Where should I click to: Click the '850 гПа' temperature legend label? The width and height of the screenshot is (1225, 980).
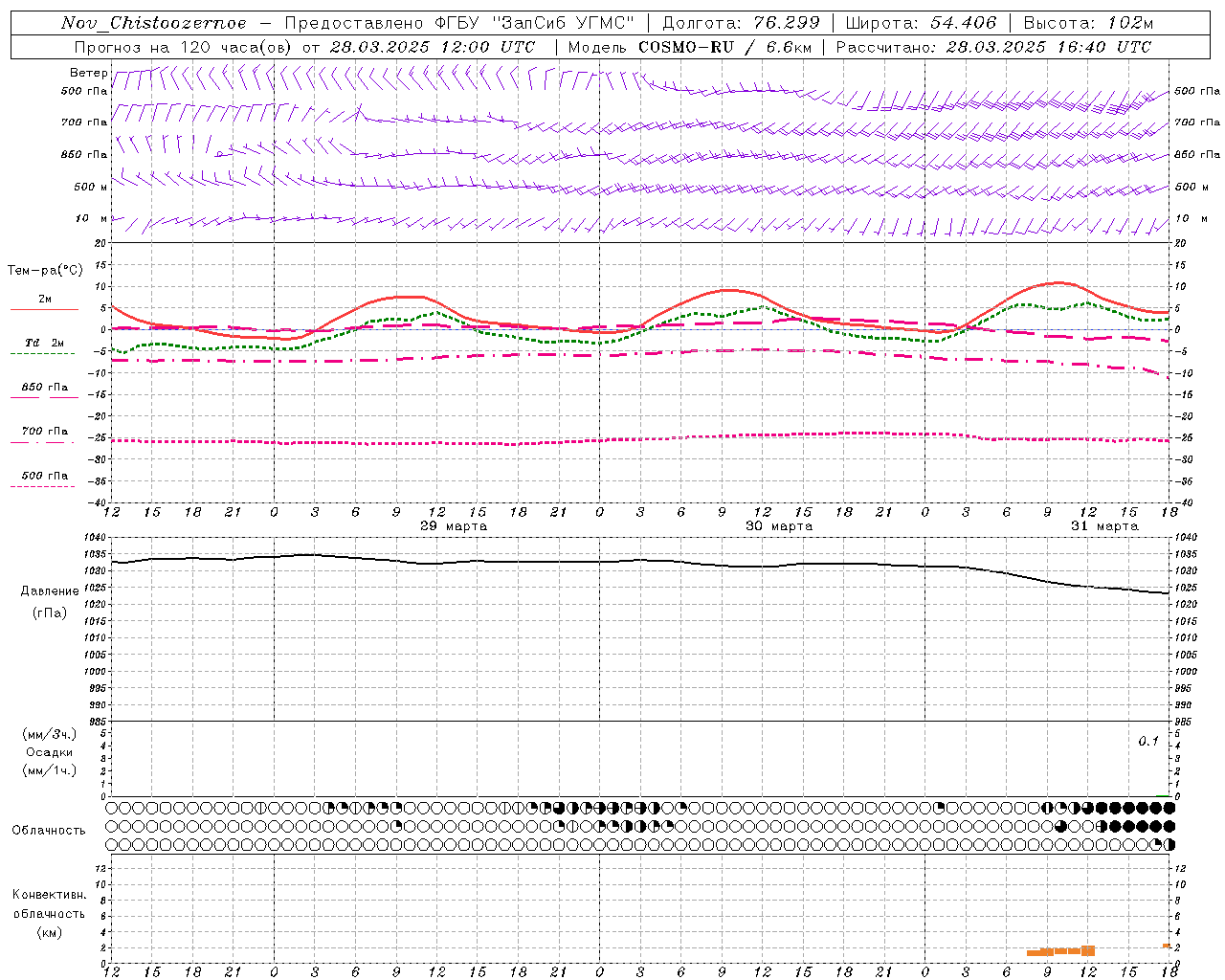coord(45,388)
